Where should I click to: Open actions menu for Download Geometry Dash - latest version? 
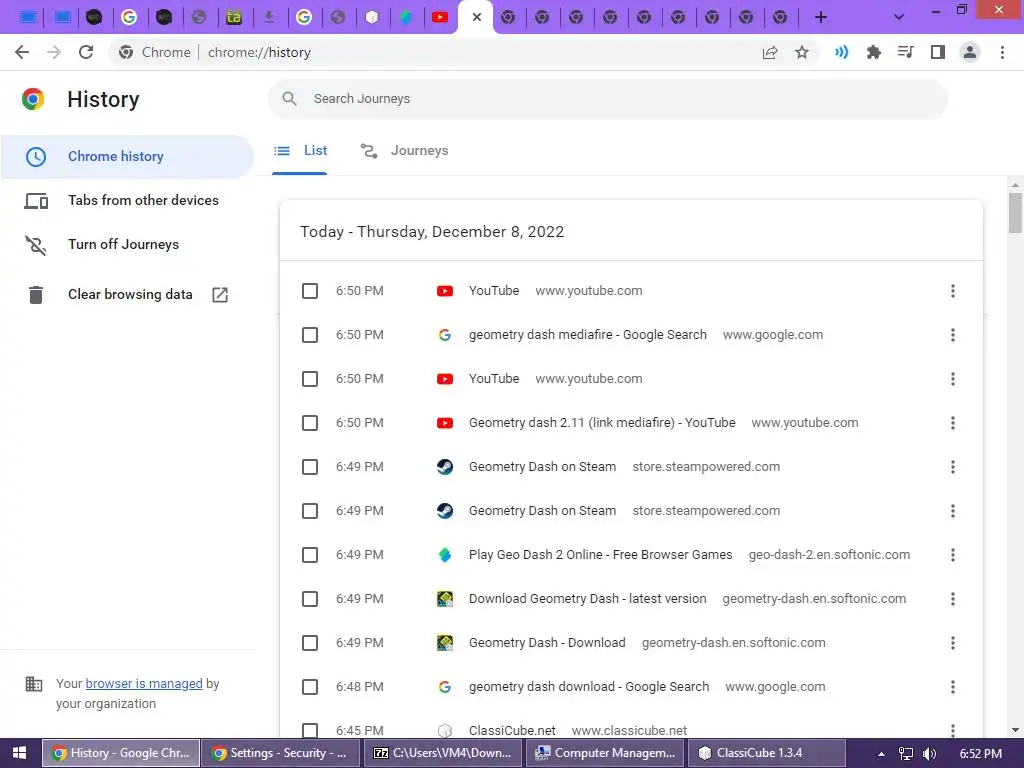[x=953, y=599]
